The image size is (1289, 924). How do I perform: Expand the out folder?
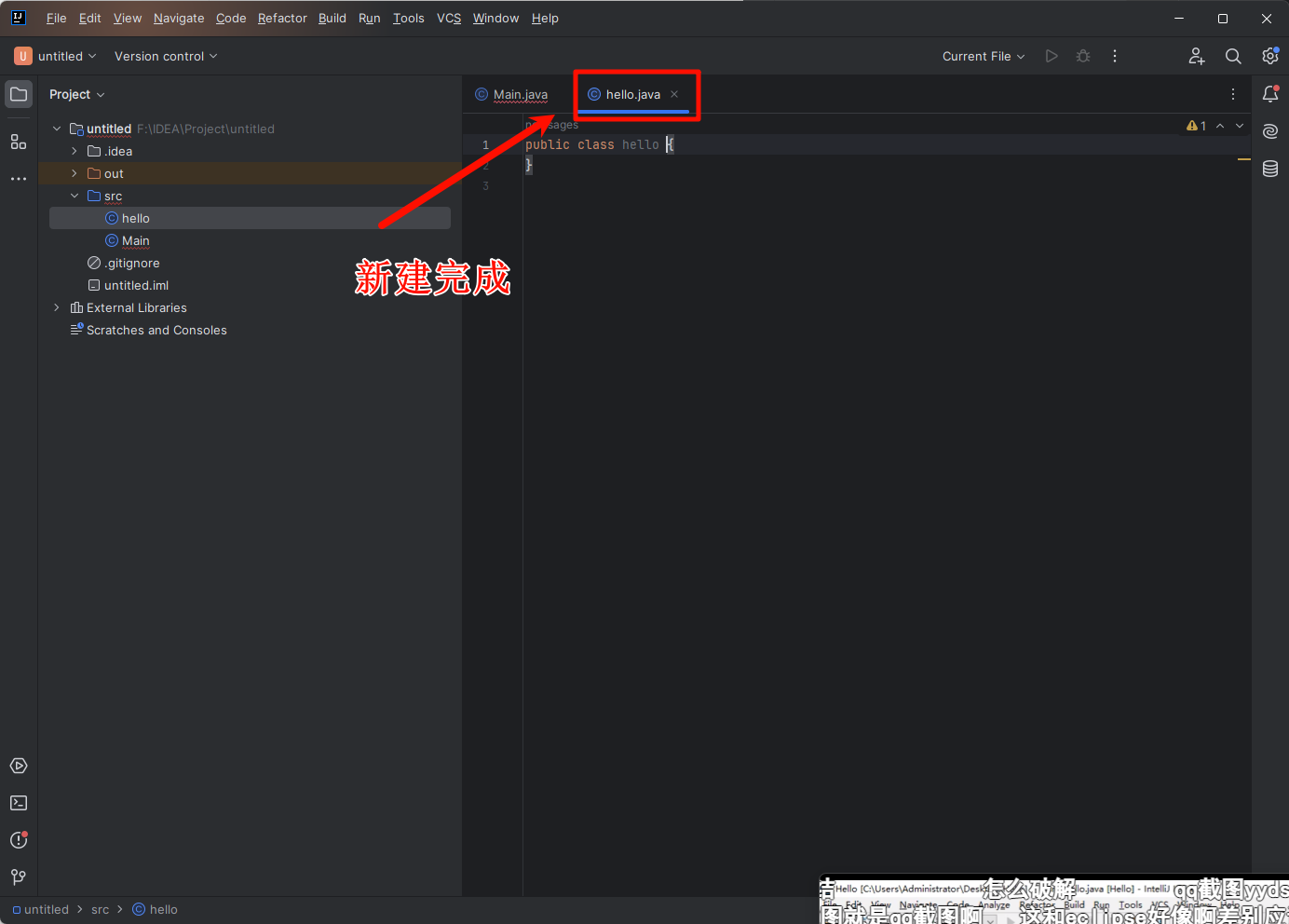[75, 173]
